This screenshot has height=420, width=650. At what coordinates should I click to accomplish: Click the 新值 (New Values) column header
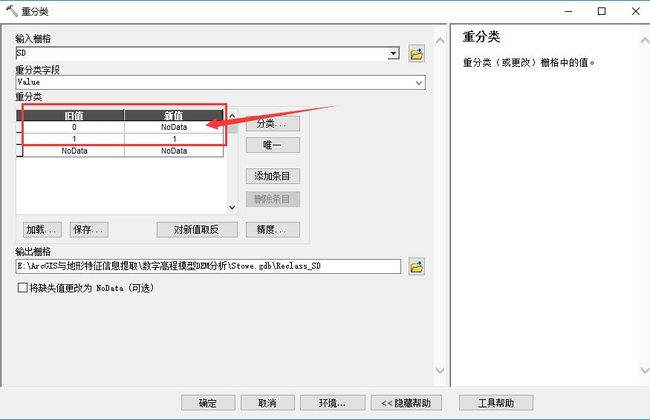pyautogui.click(x=174, y=115)
